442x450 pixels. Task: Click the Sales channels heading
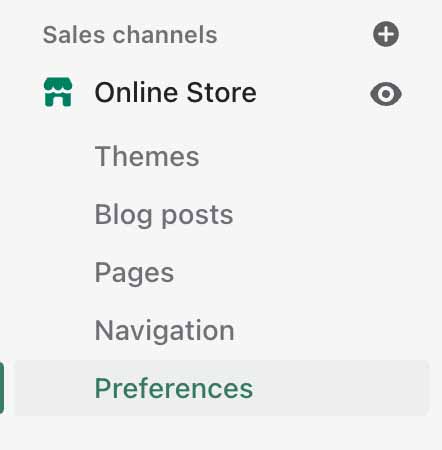point(130,35)
